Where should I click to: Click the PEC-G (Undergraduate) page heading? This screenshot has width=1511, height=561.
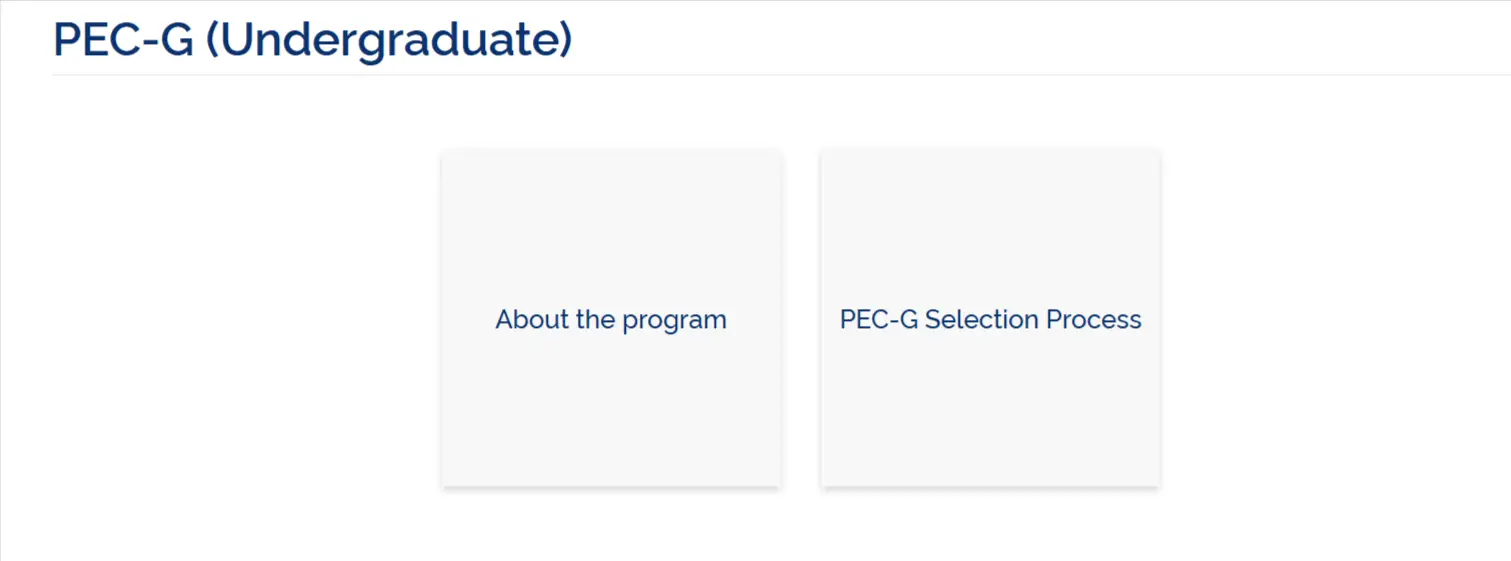pos(312,40)
